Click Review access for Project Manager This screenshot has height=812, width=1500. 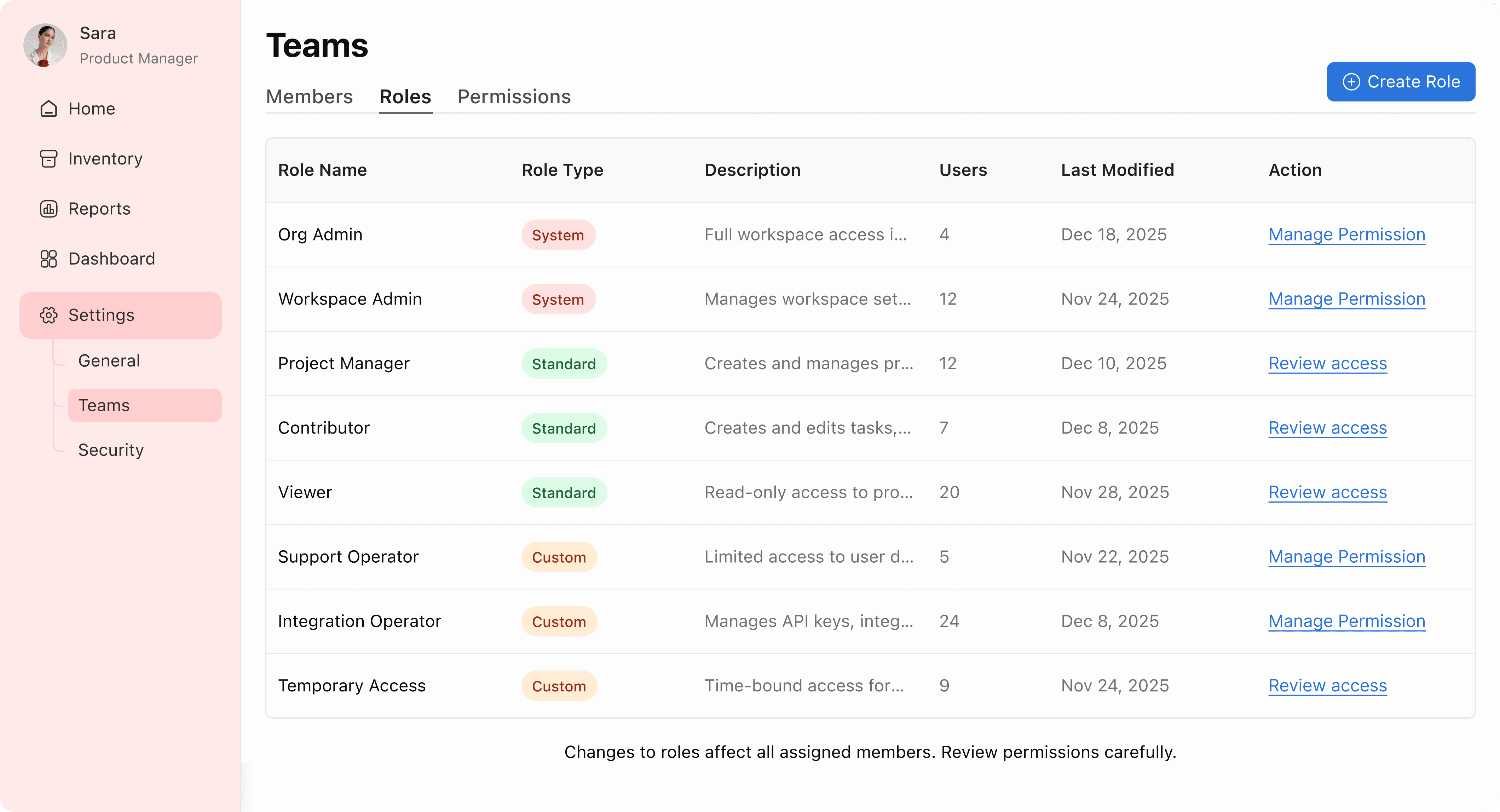(1328, 364)
